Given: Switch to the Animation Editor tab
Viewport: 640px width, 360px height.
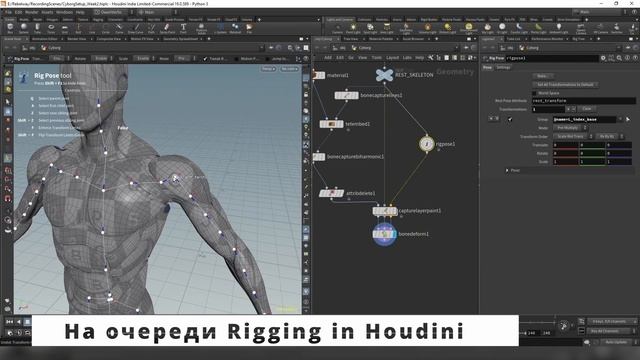Looking at the screenshot, I should click(x=44, y=39).
